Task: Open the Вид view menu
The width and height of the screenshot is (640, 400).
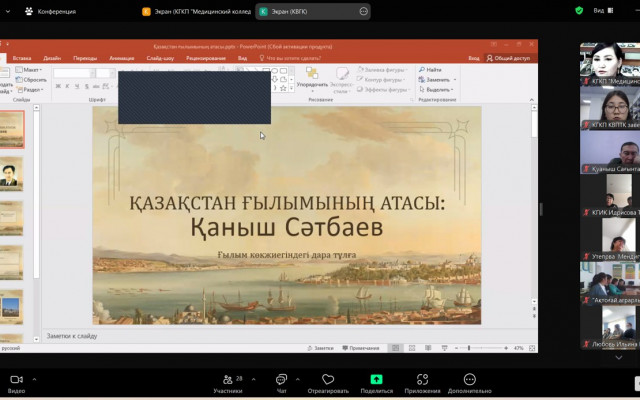Action: (x=601, y=11)
